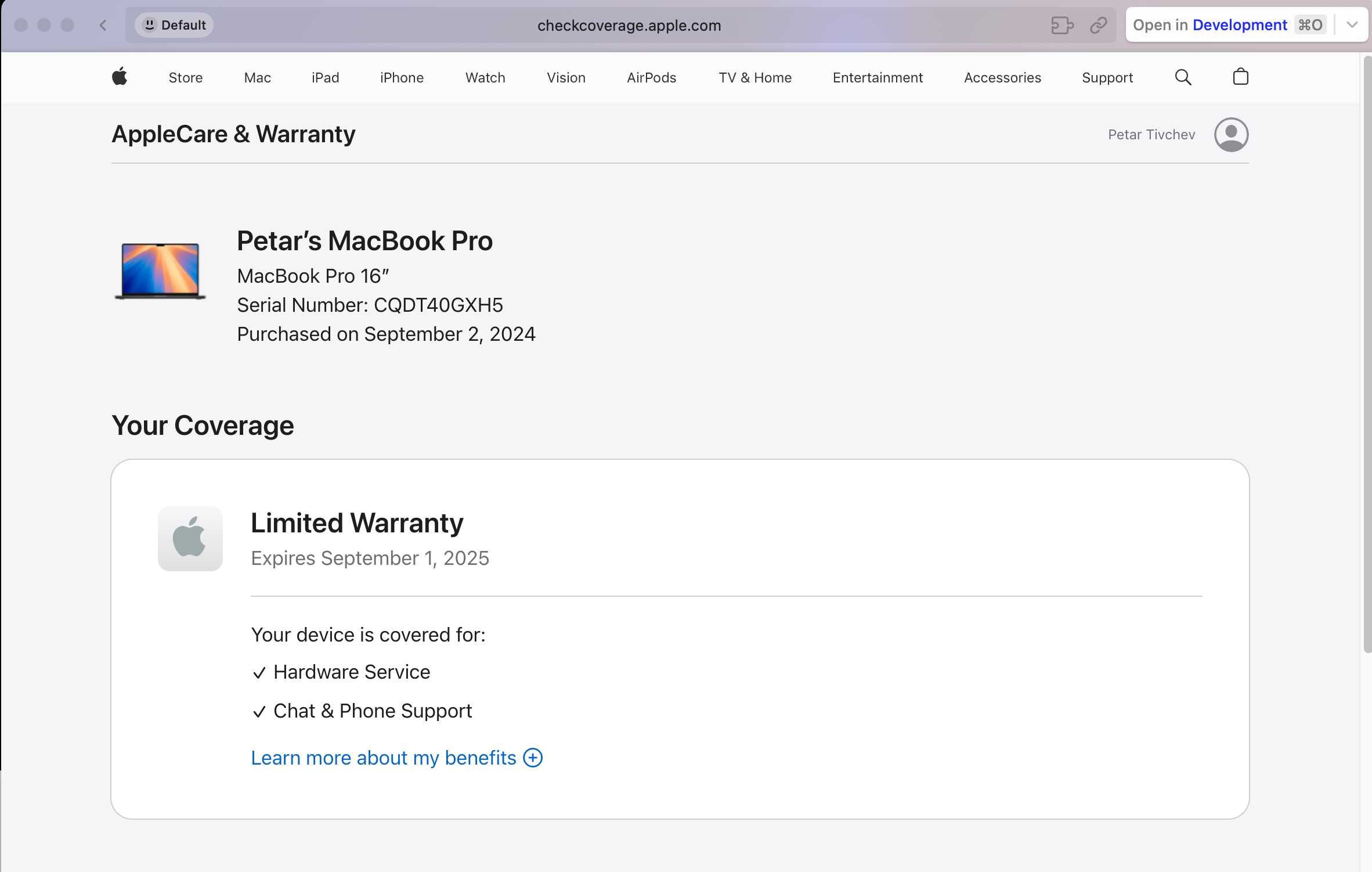The image size is (1372, 872).
Task: Click the Your Coverage heading
Action: point(203,426)
